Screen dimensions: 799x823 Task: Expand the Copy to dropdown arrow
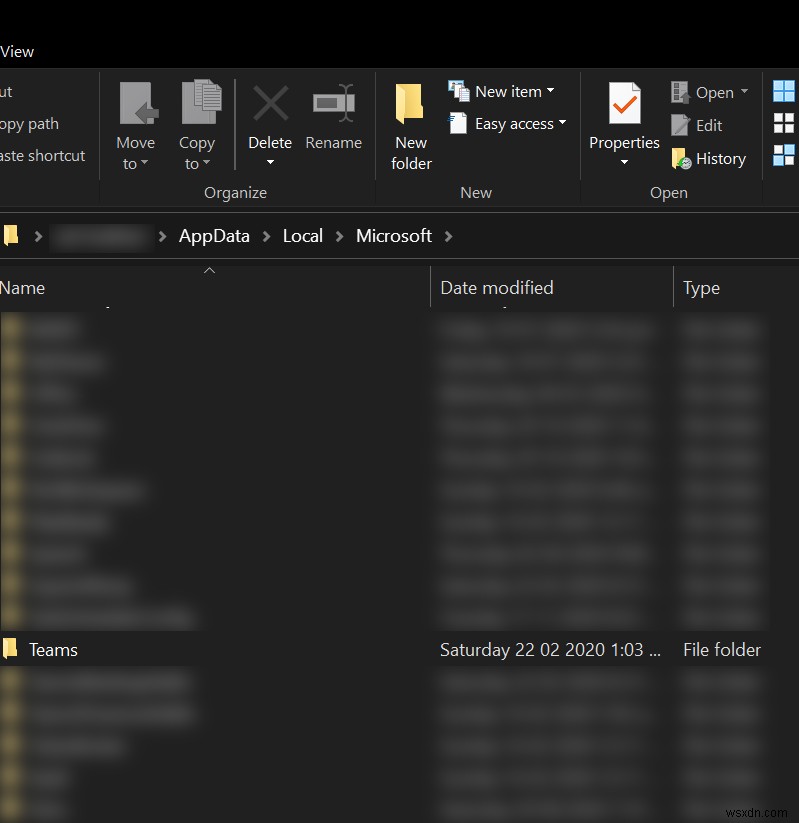206,162
